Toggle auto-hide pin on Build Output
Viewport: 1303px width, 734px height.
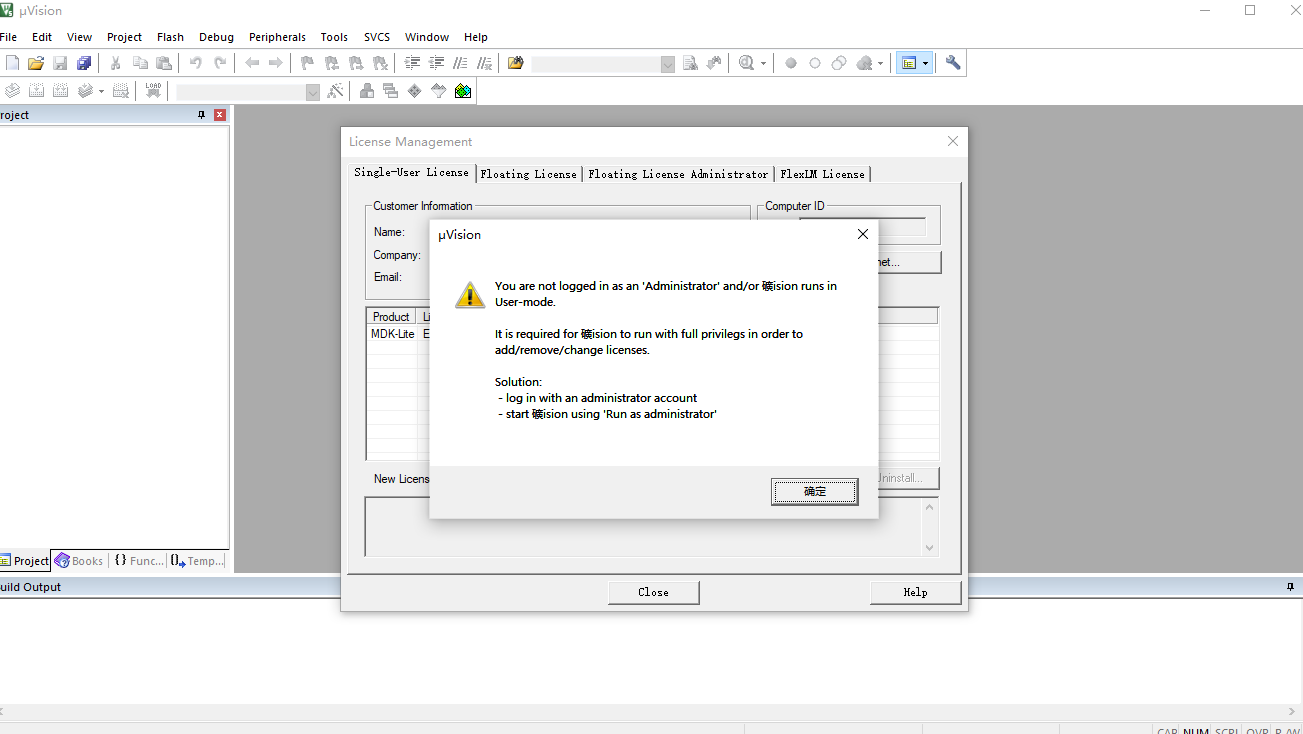click(1290, 587)
